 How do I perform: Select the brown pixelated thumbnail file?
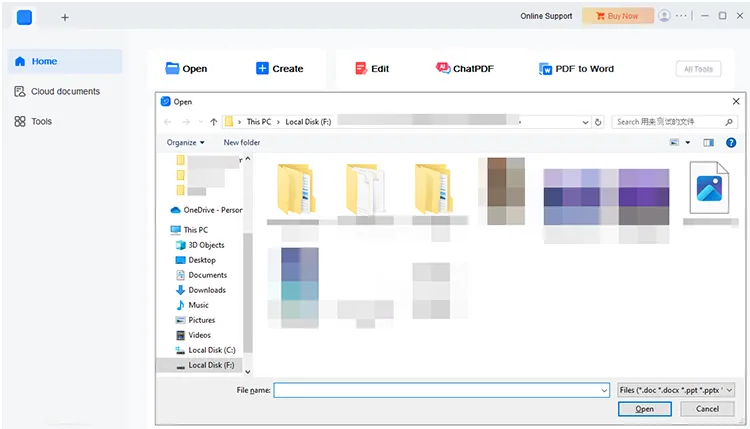(x=501, y=191)
